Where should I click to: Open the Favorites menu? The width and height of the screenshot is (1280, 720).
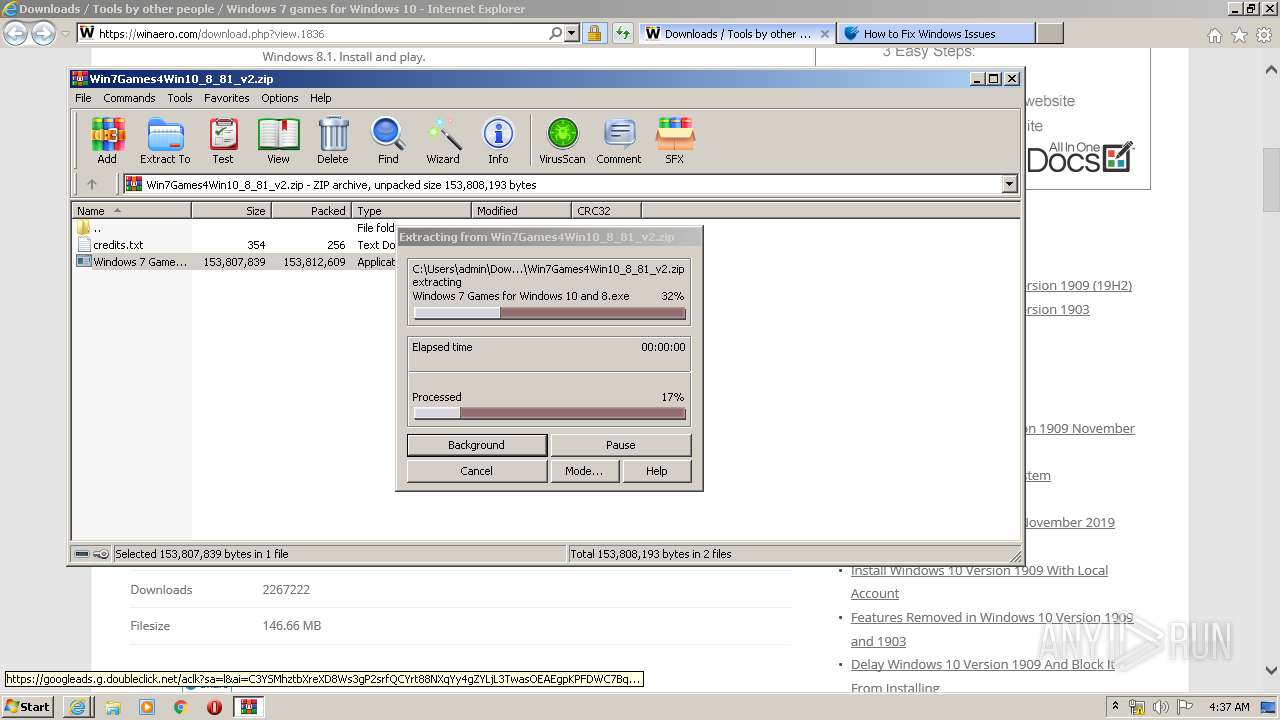(227, 98)
